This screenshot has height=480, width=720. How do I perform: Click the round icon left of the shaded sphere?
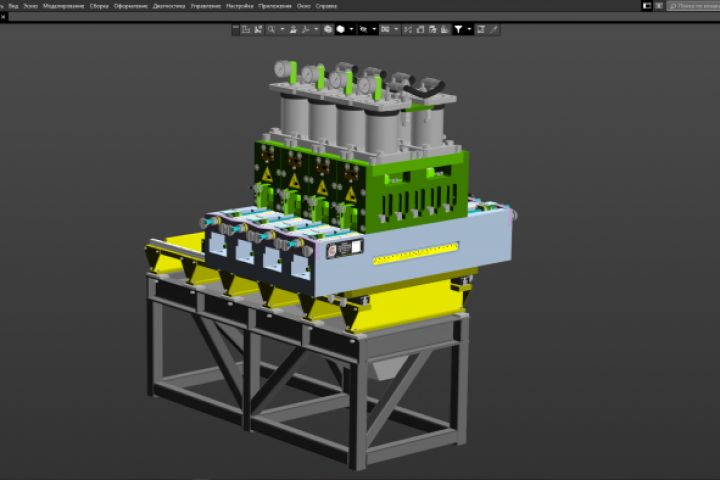click(x=327, y=29)
